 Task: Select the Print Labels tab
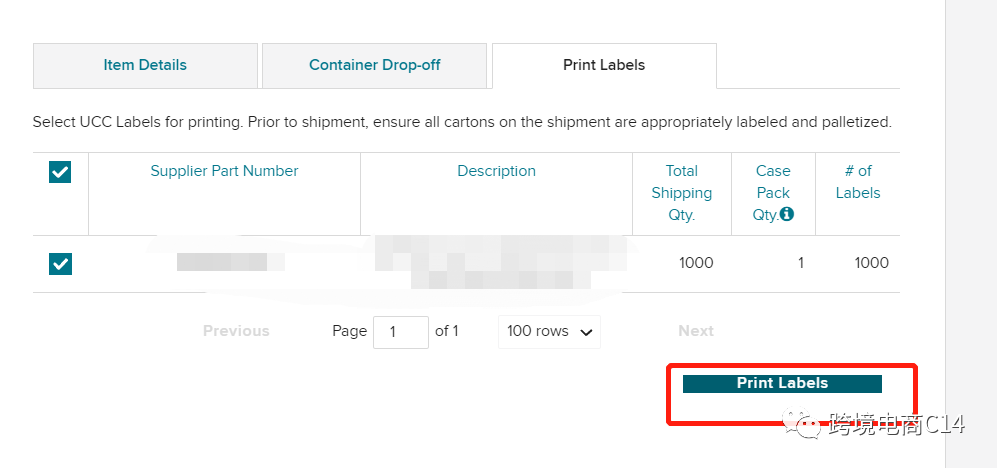tap(604, 65)
